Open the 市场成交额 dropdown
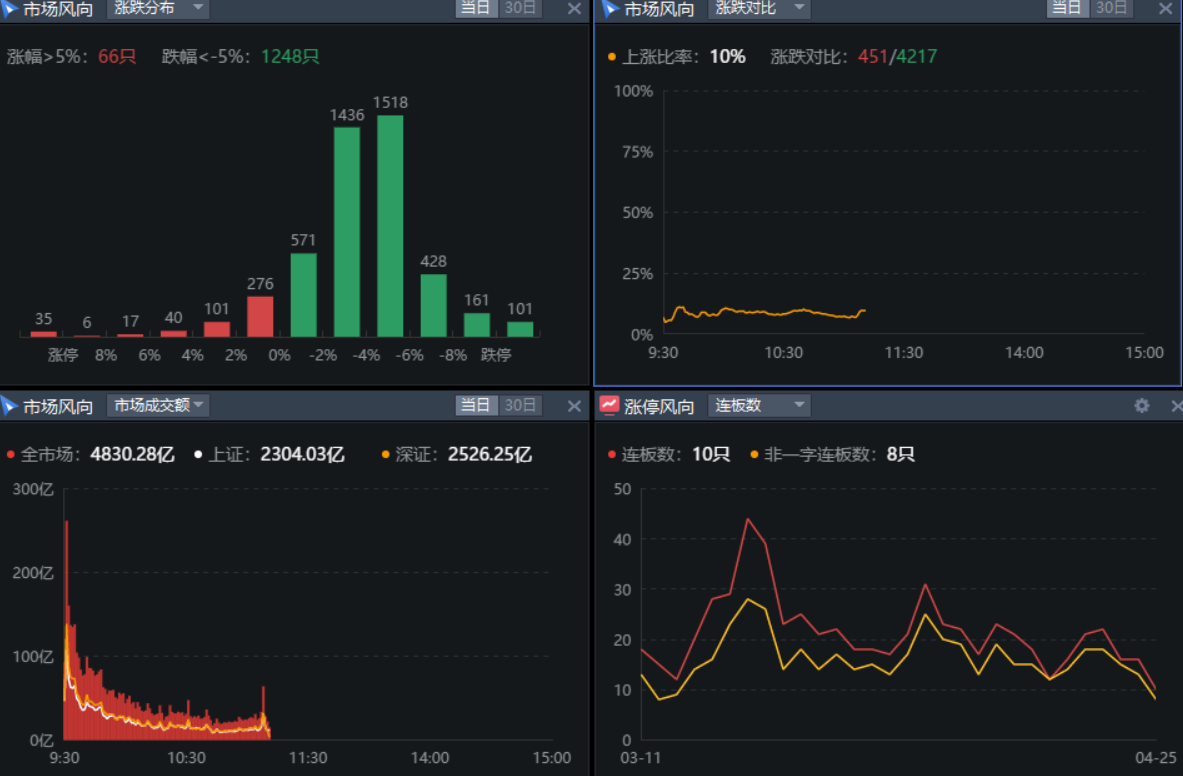The width and height of the screenshot is (1183, 776). tap(157, 405)
